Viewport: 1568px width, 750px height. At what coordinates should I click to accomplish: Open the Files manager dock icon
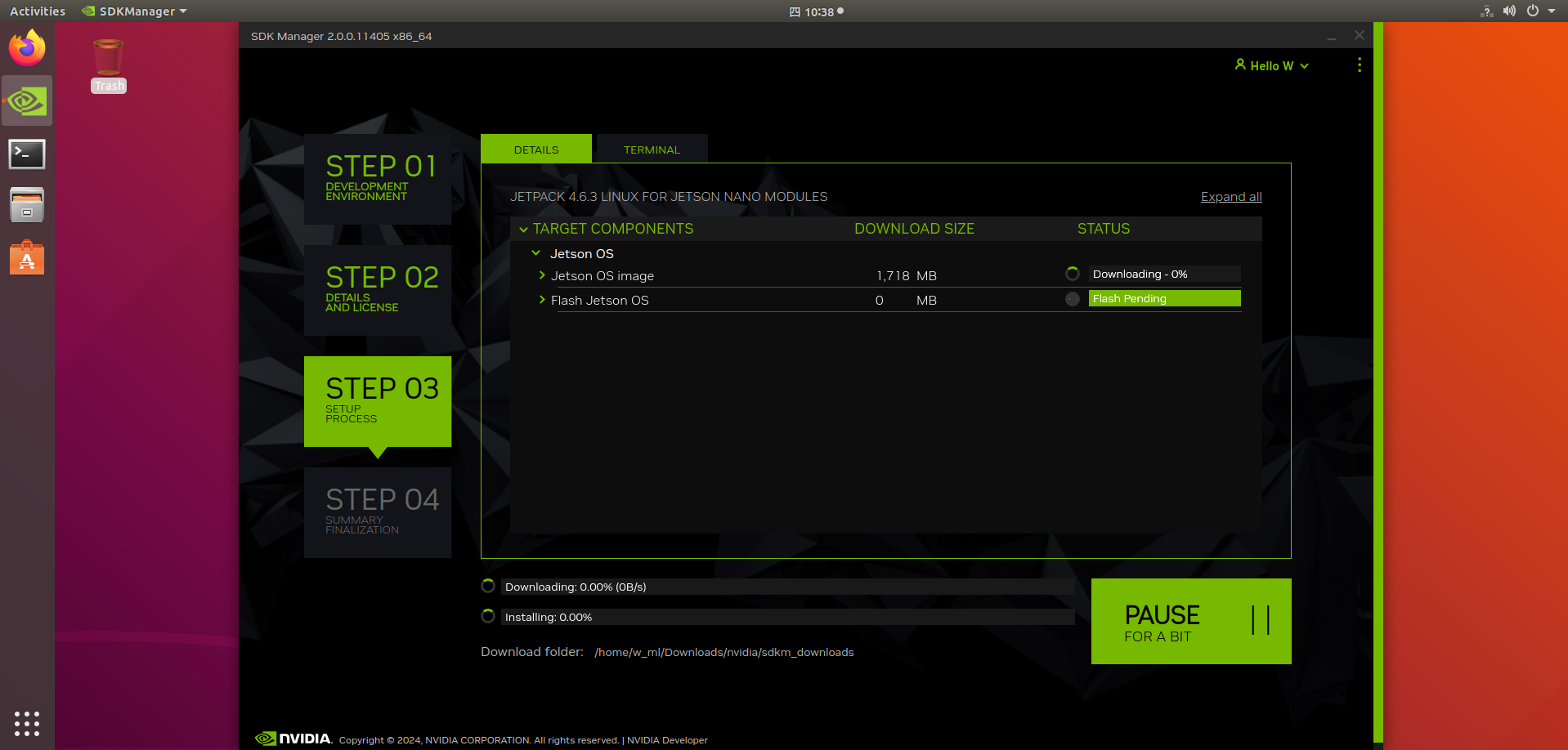[27, 205]
